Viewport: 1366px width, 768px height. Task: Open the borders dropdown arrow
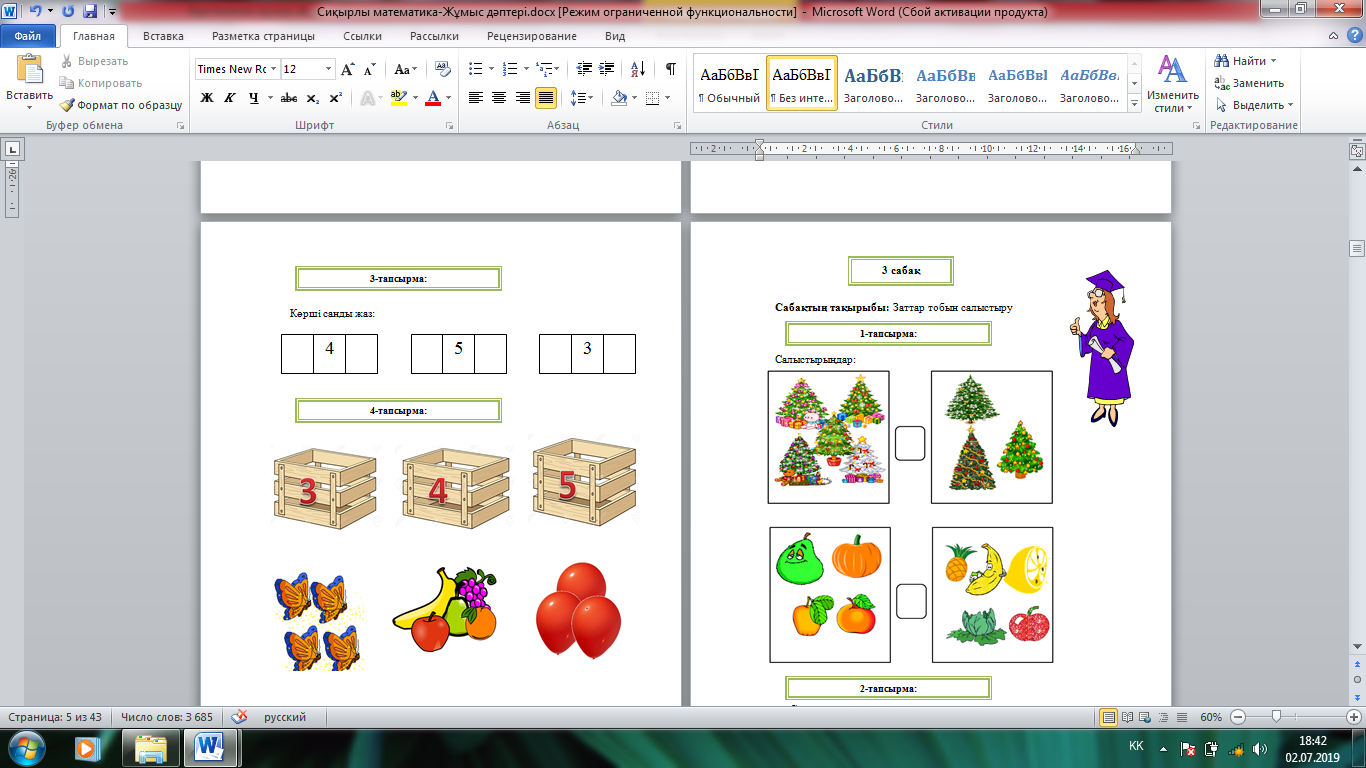pyautogui.click(x=667, y=98)
